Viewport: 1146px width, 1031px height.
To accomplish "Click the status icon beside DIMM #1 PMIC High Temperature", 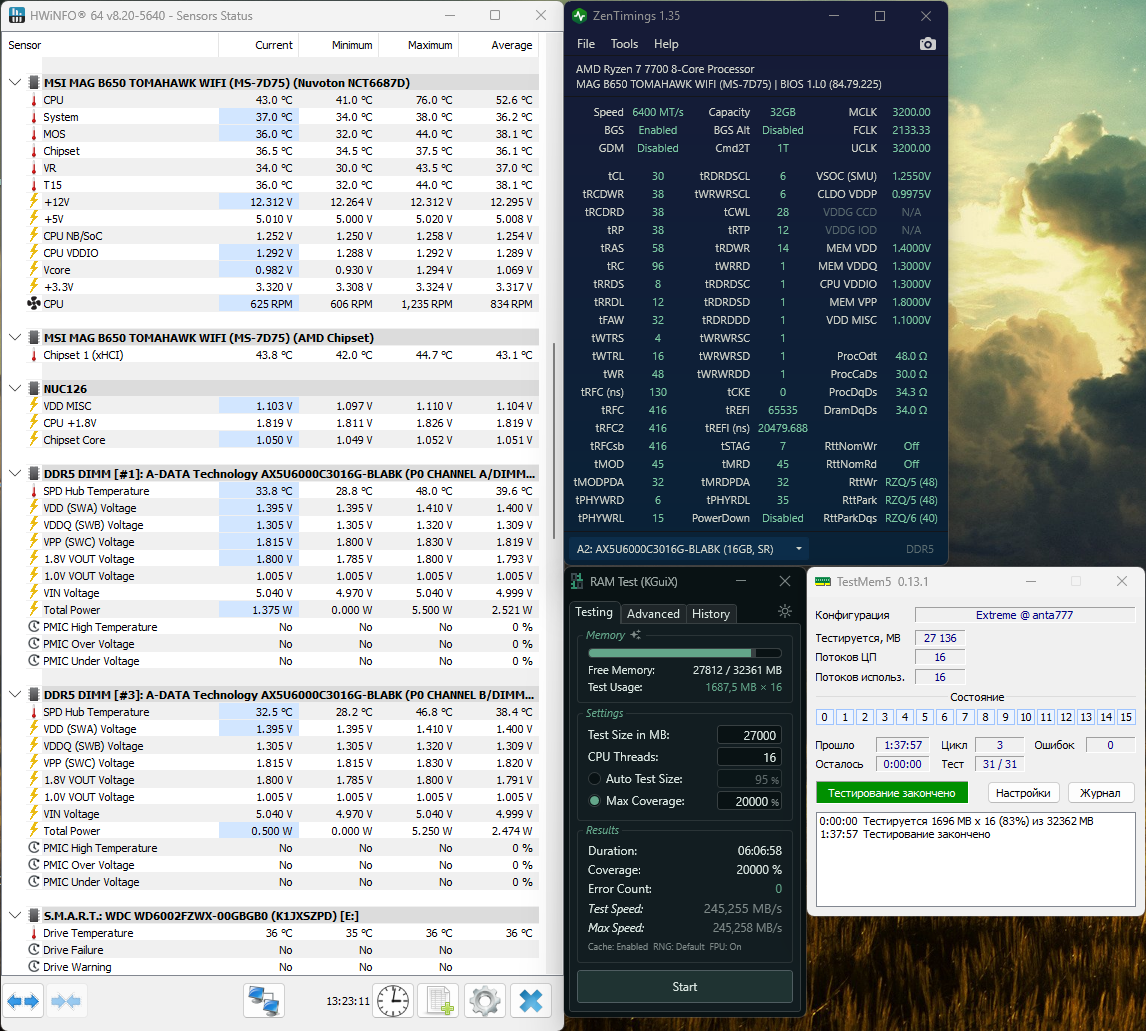I will (x=34, y=627).
